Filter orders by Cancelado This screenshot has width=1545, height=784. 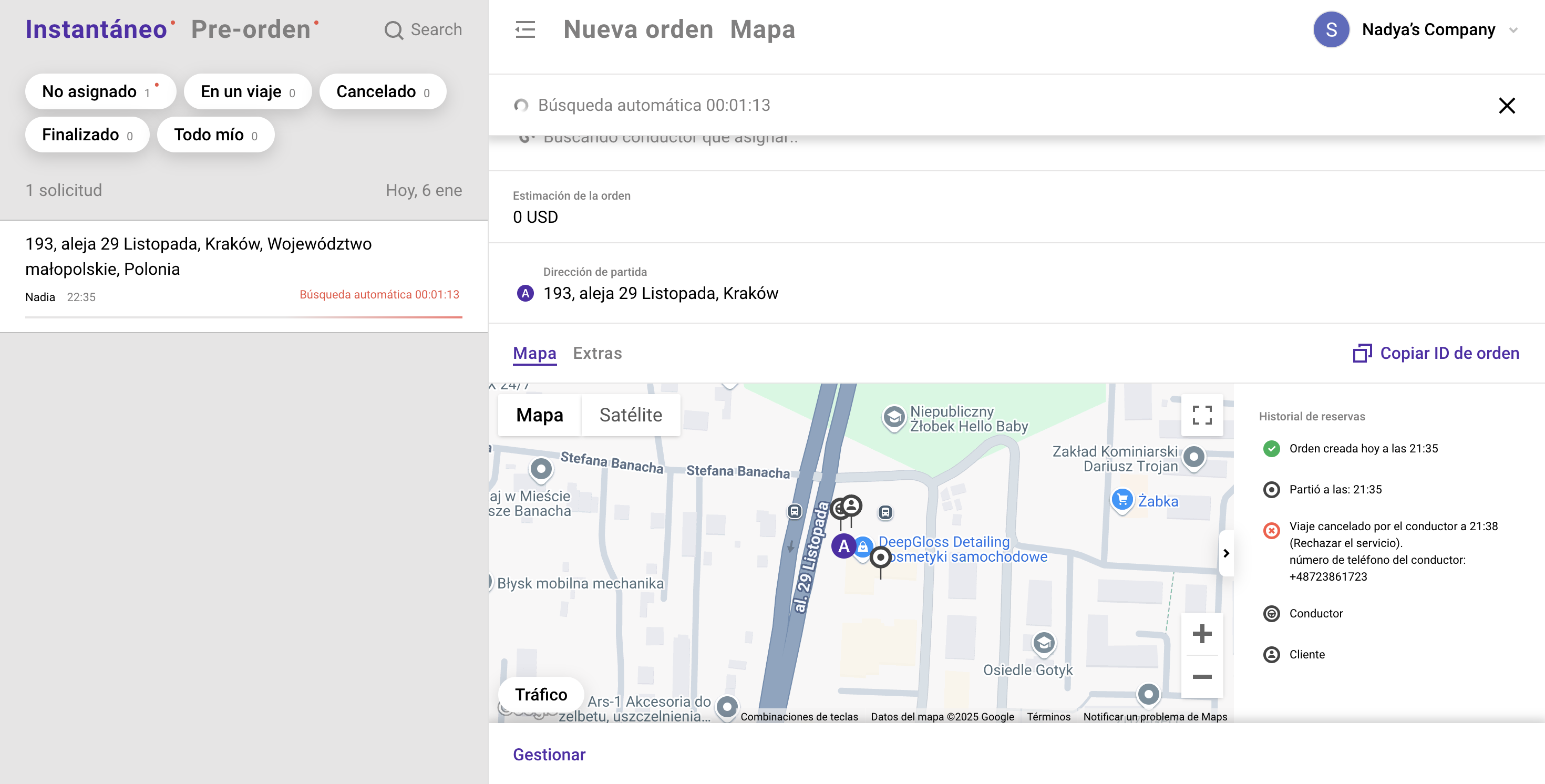pos(382,92)
